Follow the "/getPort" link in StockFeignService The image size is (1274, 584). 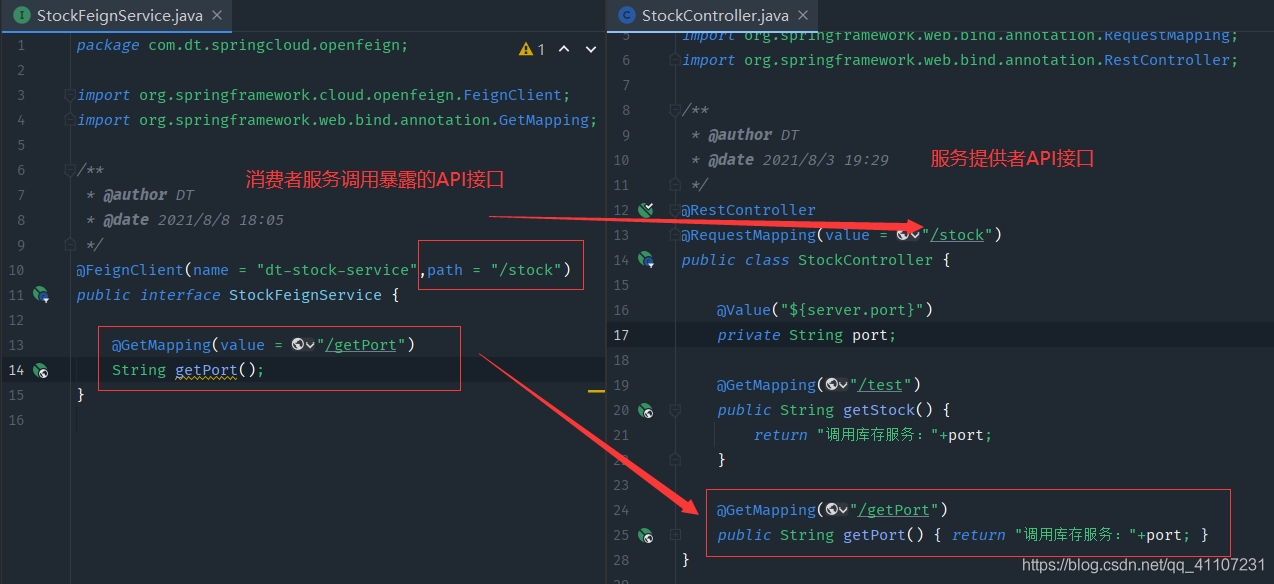(x=362, y=345)
